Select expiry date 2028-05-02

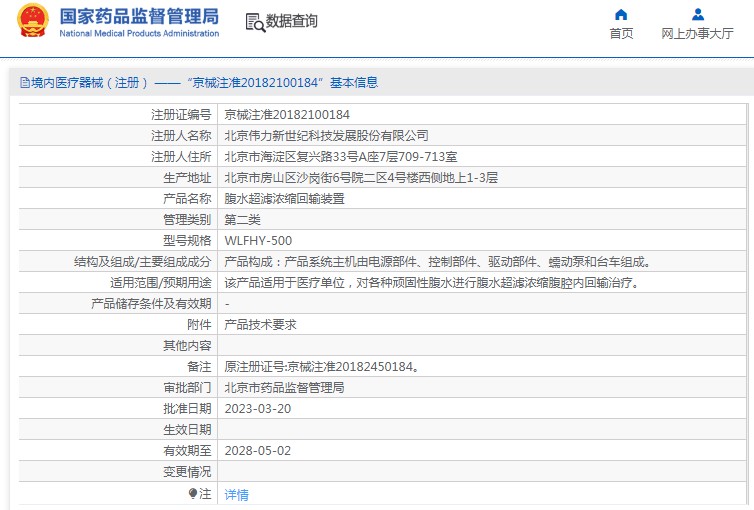pyautogui.click(x=258, y=451)
